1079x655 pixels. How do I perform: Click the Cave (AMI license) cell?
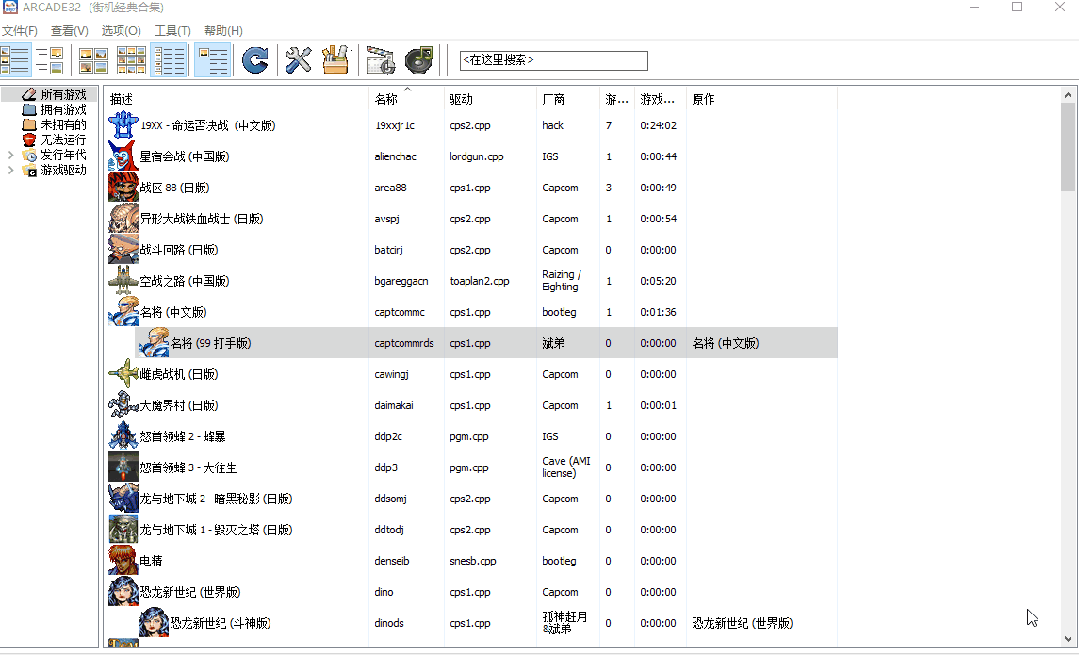click(566, 467)
